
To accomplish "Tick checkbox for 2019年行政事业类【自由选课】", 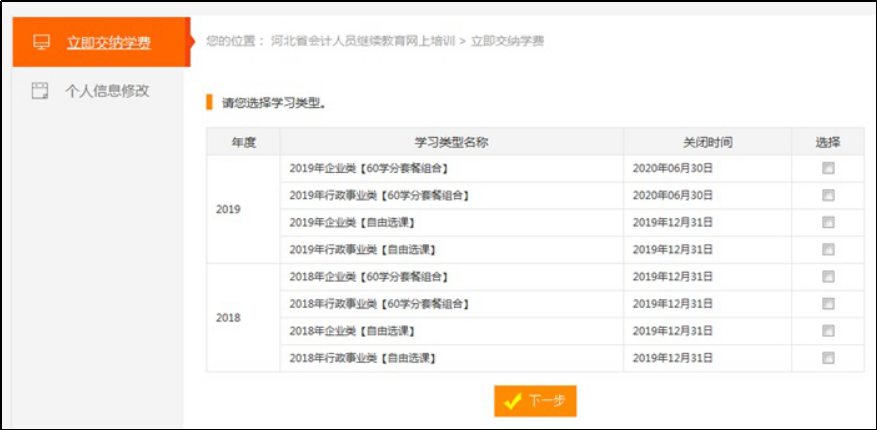I will click(828, 249).
